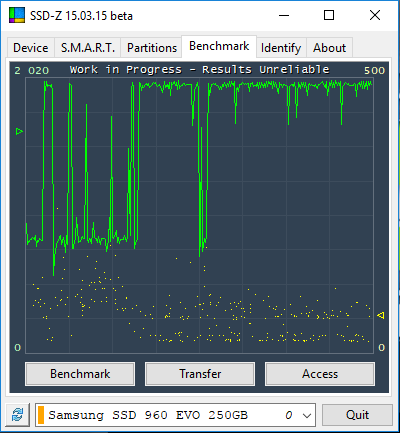
Task: Show the About tab
Action: click(x=329, y=48)
